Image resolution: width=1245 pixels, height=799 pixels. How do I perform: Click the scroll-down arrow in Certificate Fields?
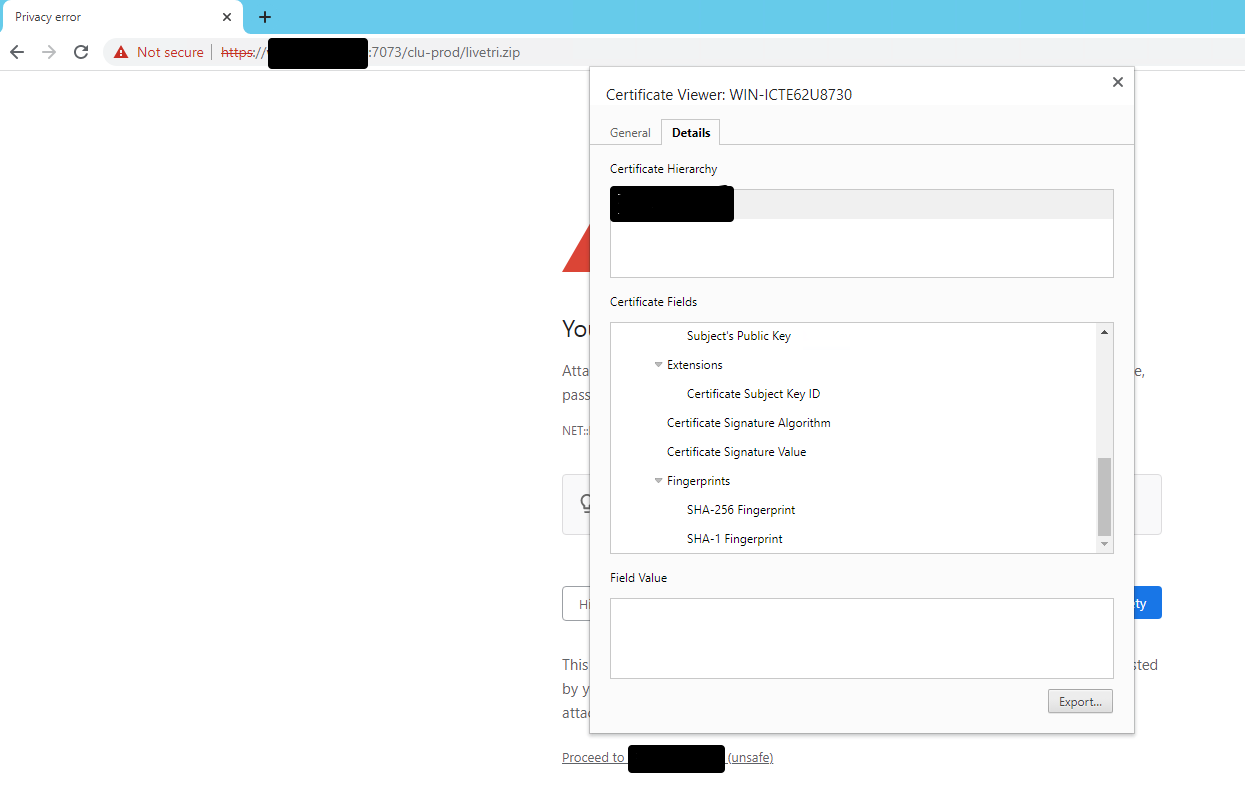1104,543
